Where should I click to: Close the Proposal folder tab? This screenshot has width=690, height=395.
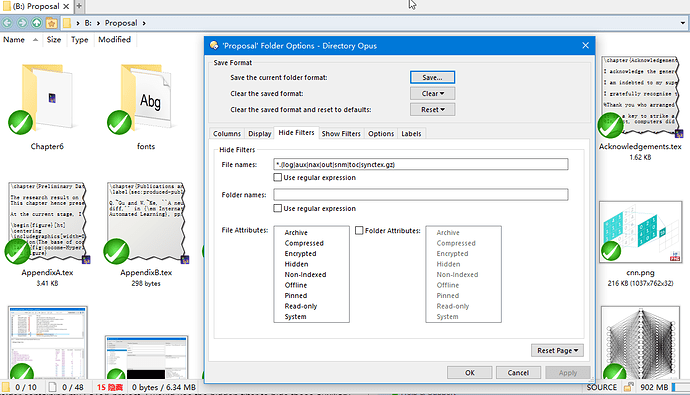click(x=66, y=7)
